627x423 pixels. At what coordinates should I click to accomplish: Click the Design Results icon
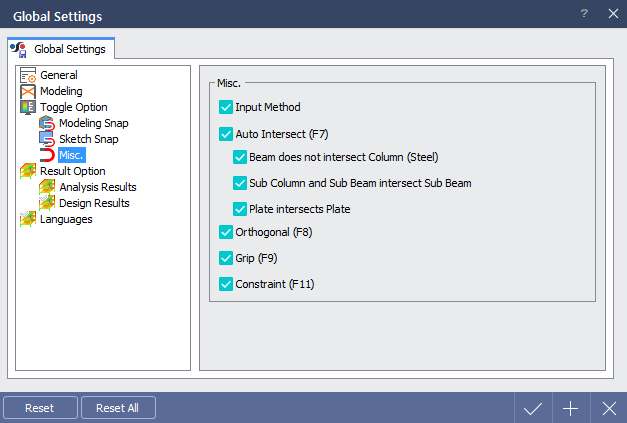(47, 203)
